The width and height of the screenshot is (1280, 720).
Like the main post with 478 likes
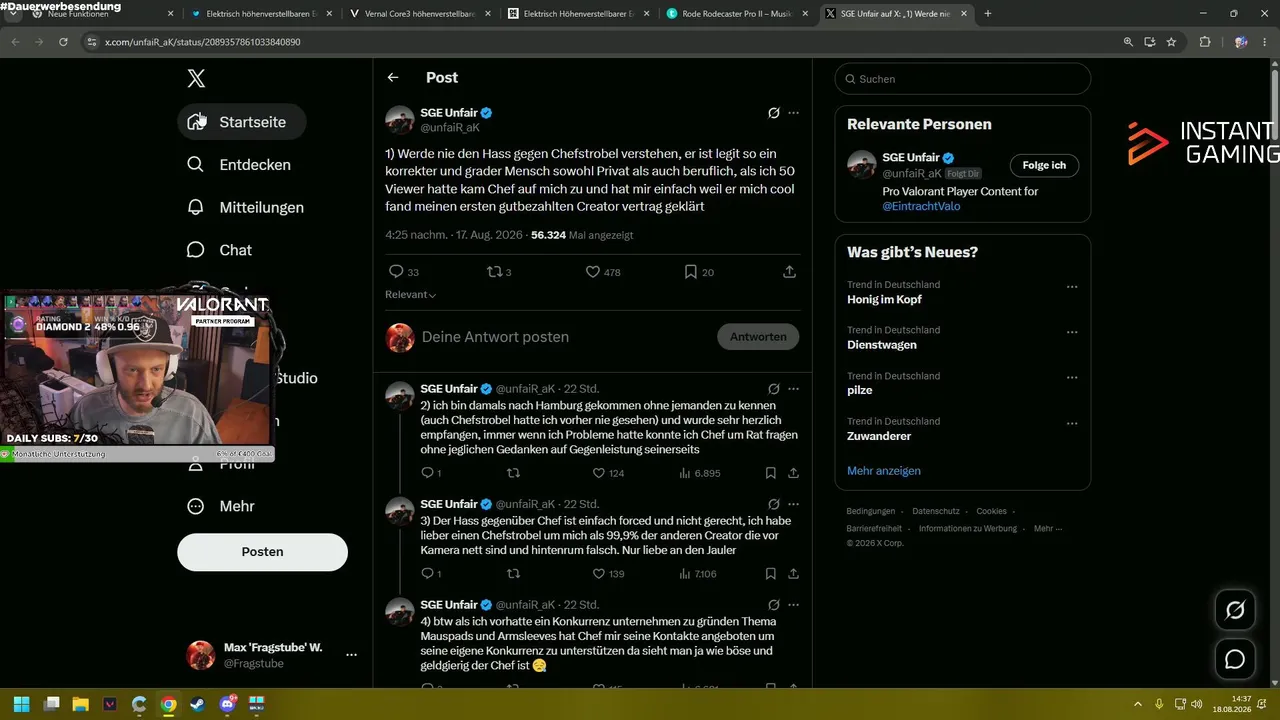592,271
